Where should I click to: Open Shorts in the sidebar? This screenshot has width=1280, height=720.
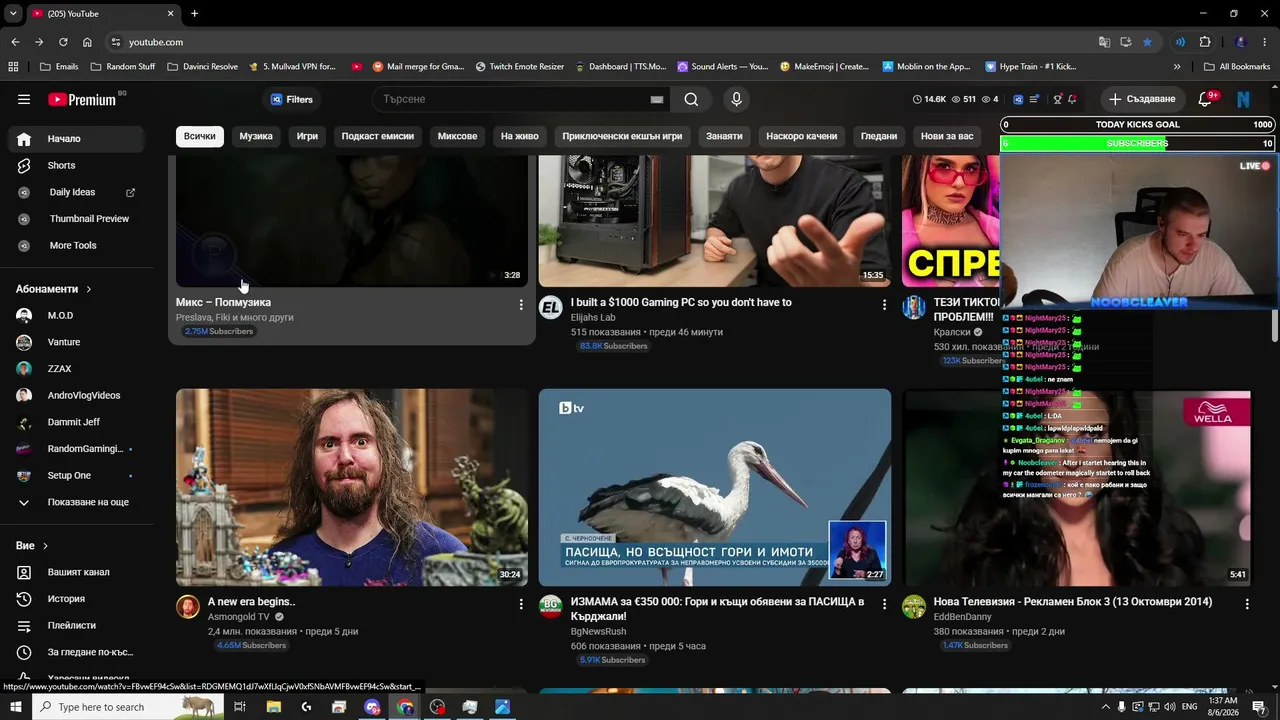pyautogui.click(x=78, y=165)
